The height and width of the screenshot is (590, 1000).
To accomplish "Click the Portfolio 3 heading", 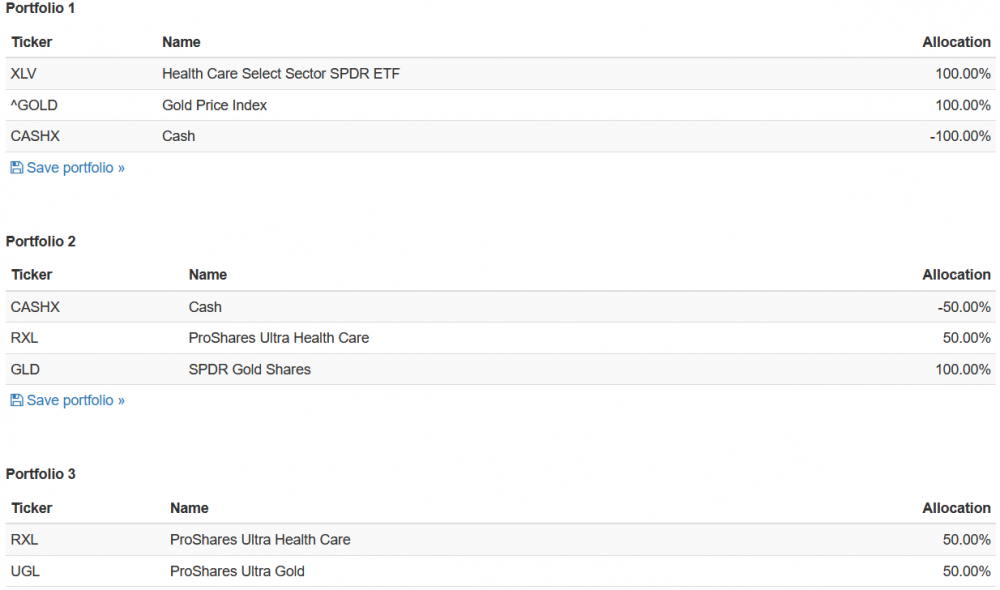I will point(41,473).
